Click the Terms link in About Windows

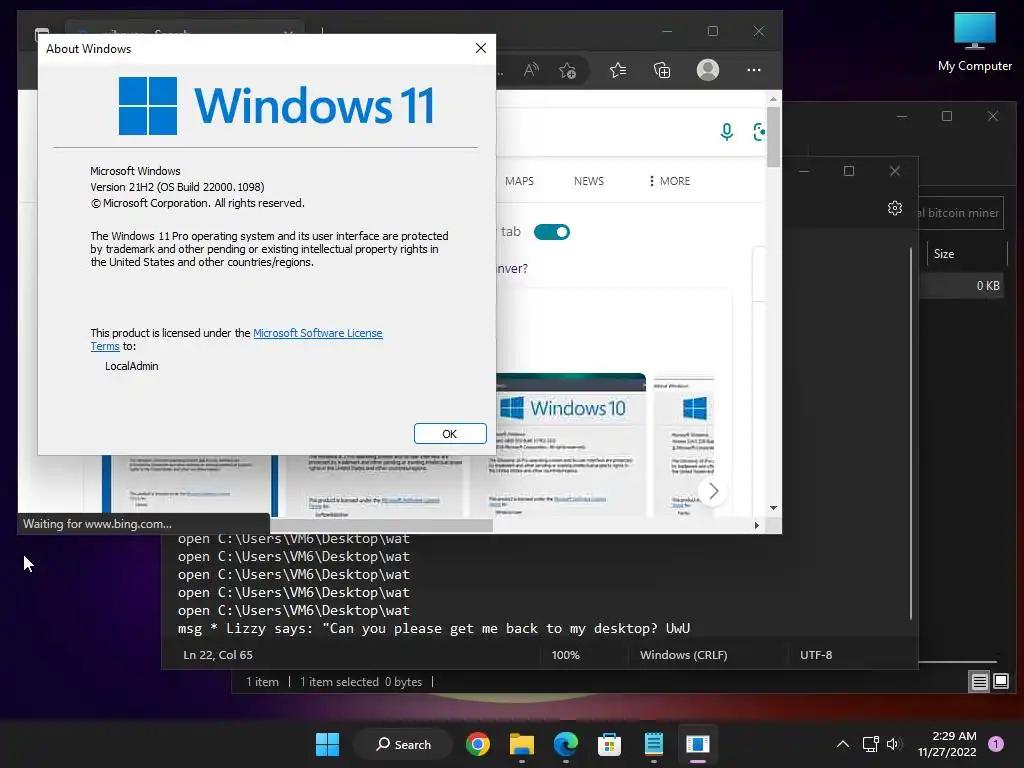105,346
